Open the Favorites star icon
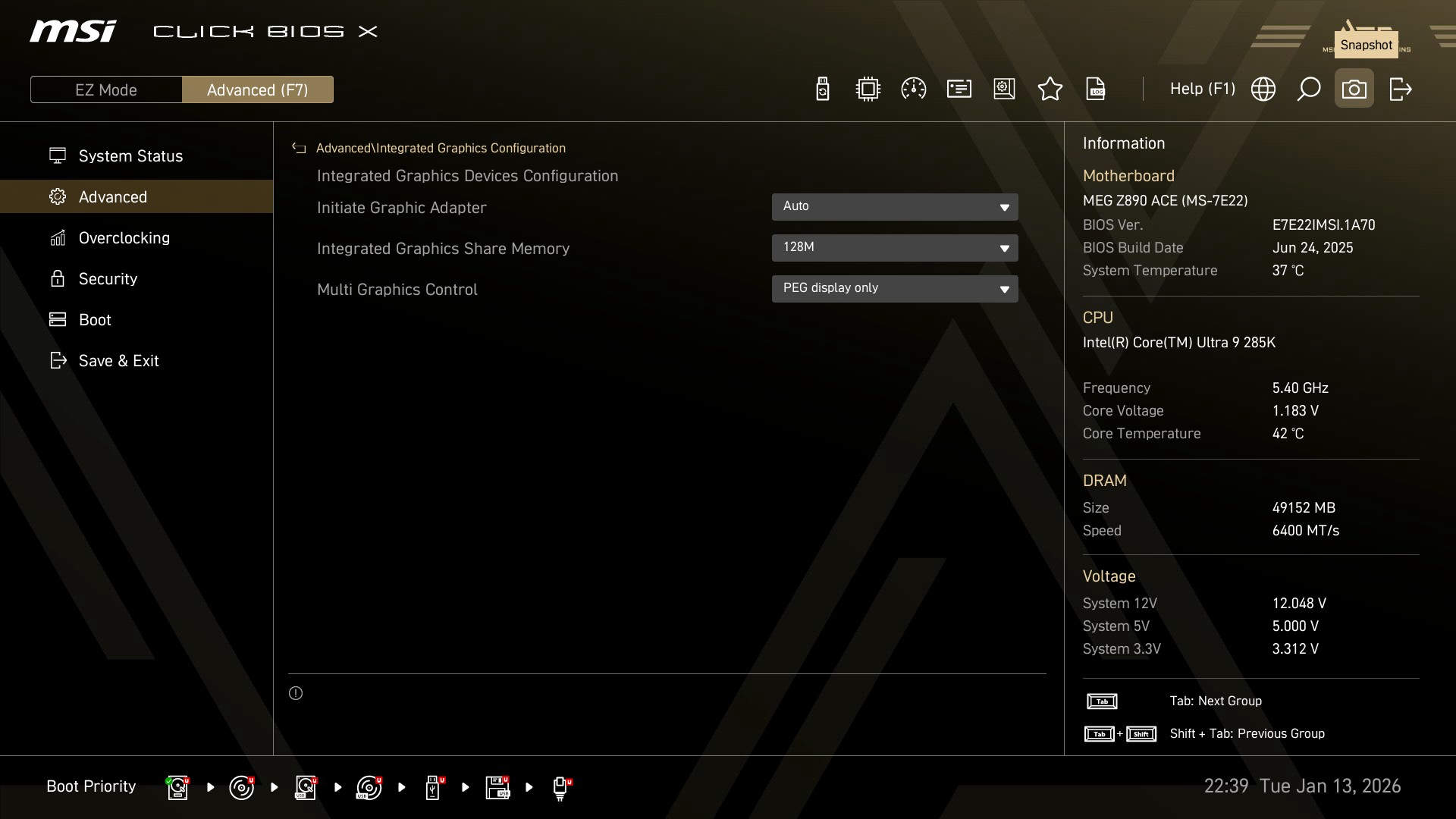 point(1050,89)
